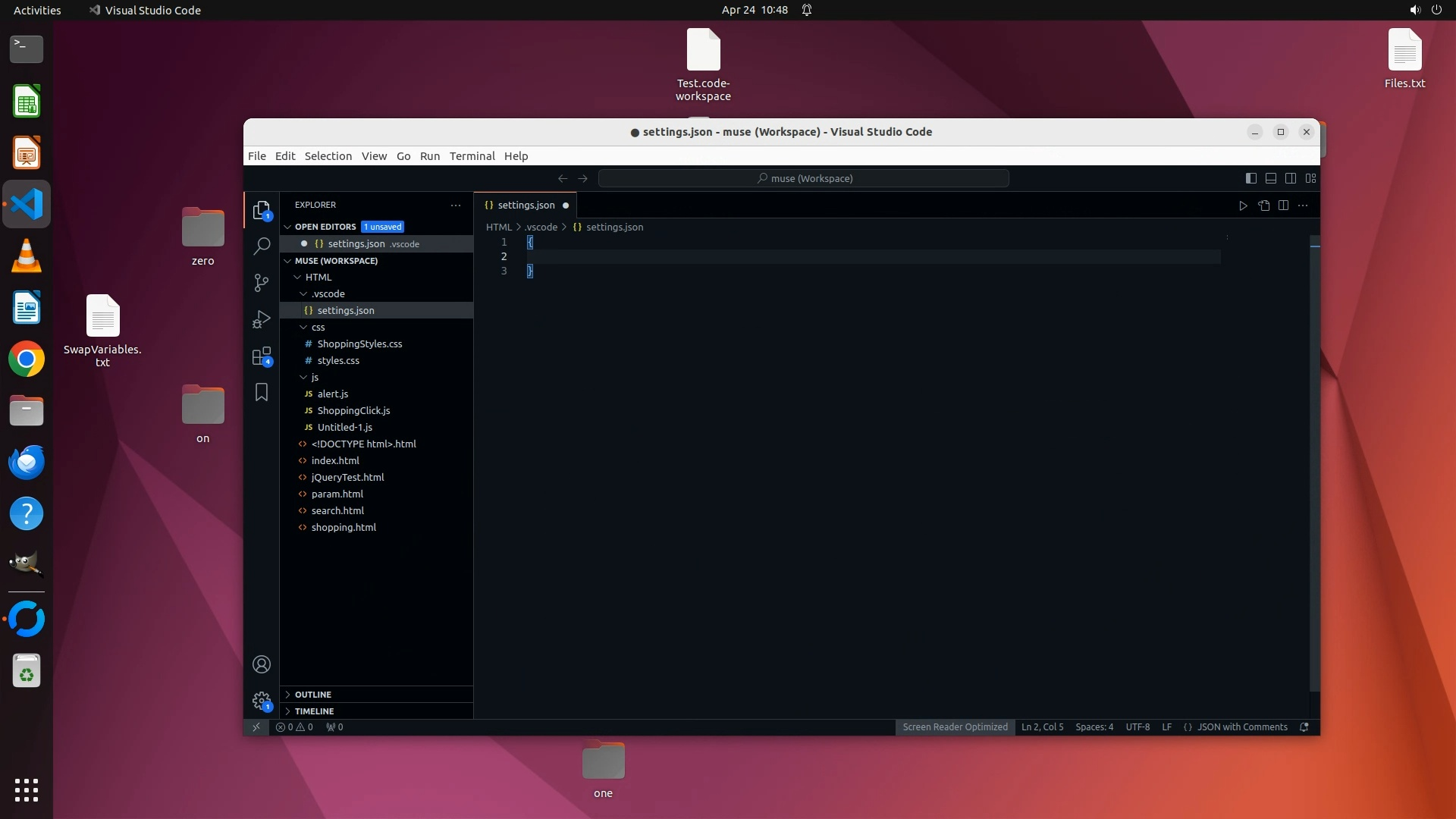
Task: Open the Run and Debug view
Action: pyautogui.click(x=262, y=319)
